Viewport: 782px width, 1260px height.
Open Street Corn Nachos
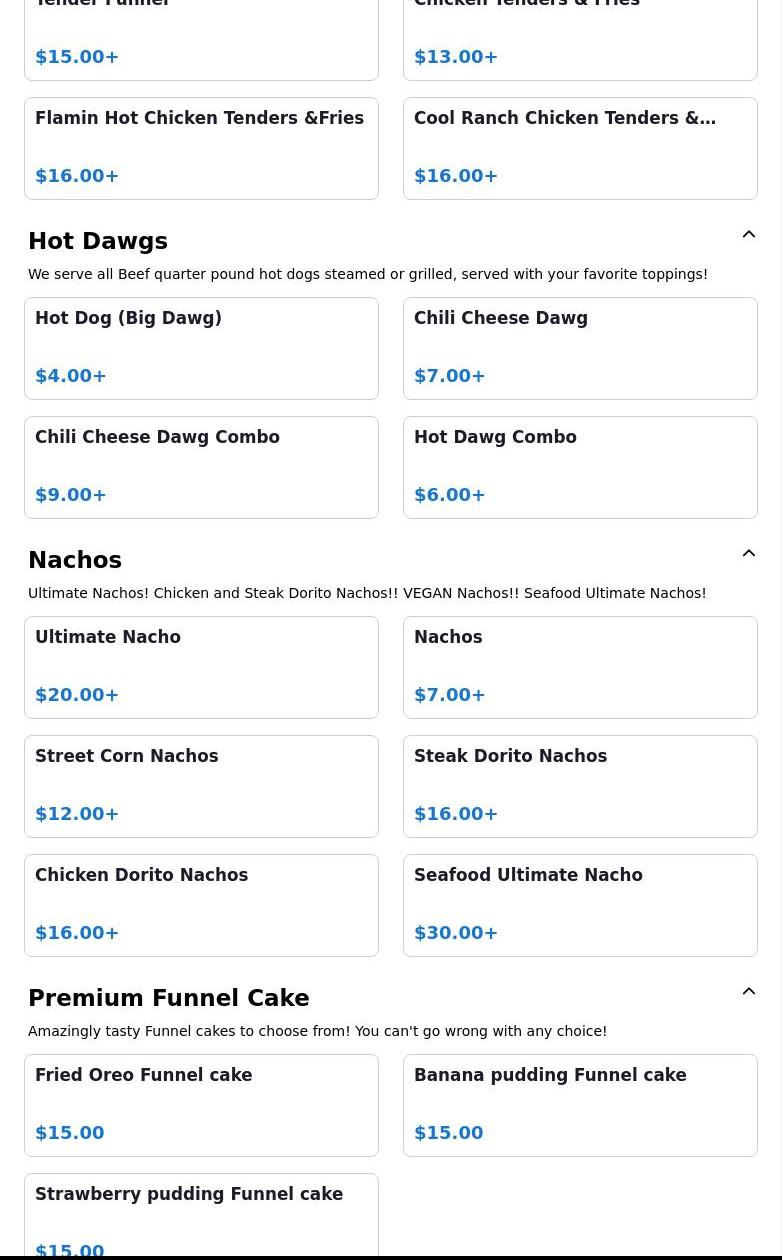[x=201, y=786]
